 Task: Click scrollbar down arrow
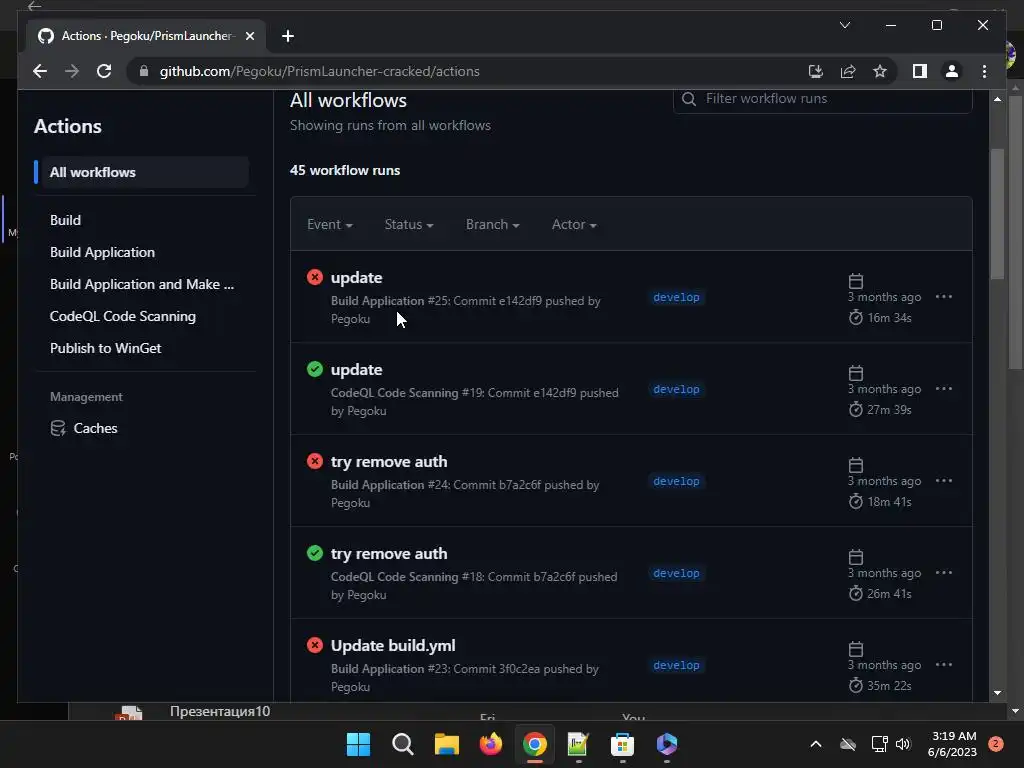coord(997,693)
